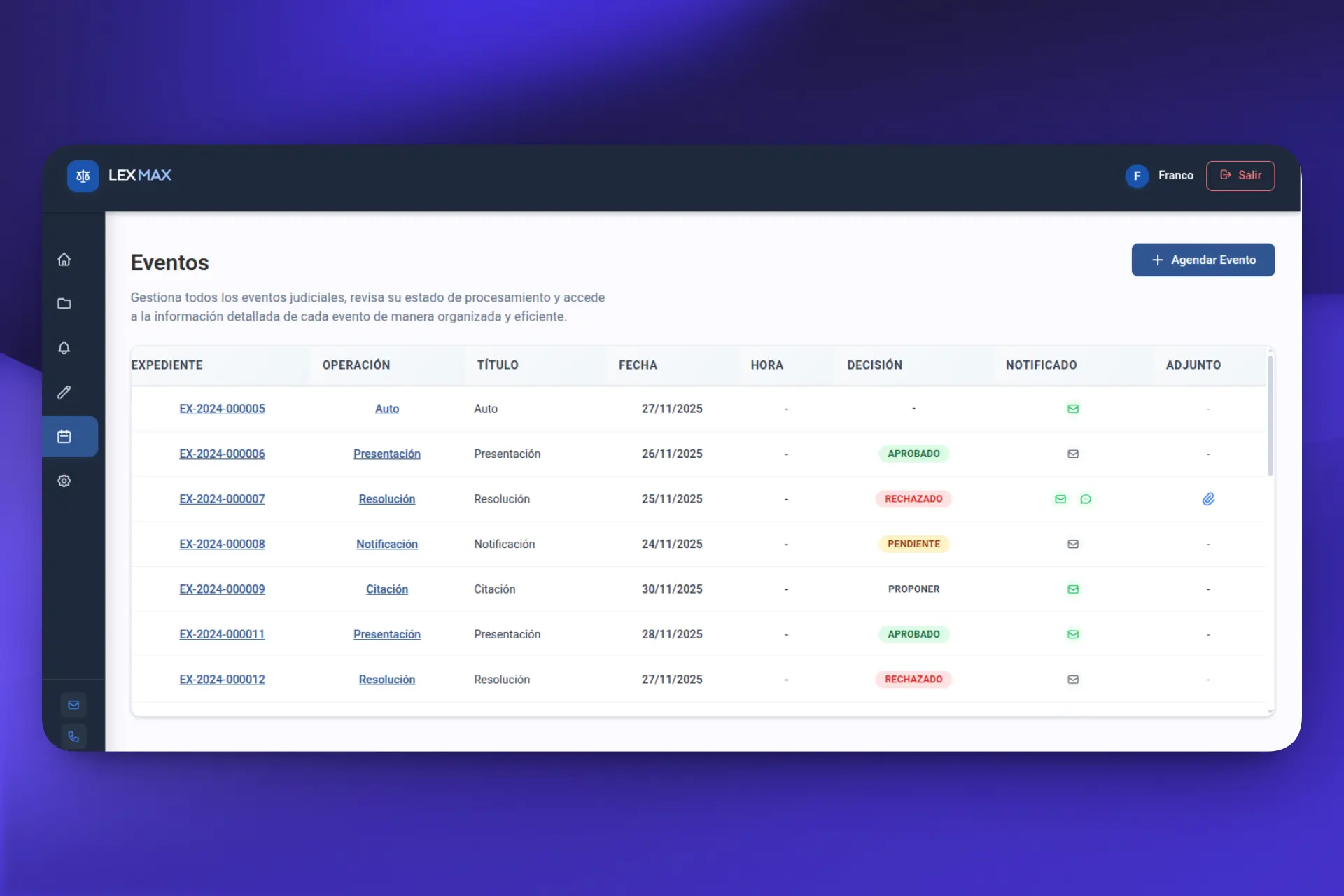Click the green email icon for EX-2024-000007

(x=1060, y=499)
